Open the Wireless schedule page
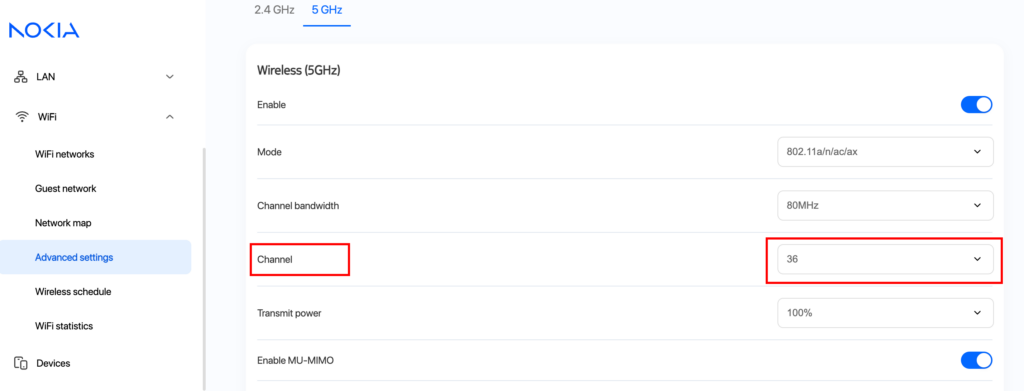The height and width of the screenshot is (391, 1024). pyautogui.click(x=73, y=292)
